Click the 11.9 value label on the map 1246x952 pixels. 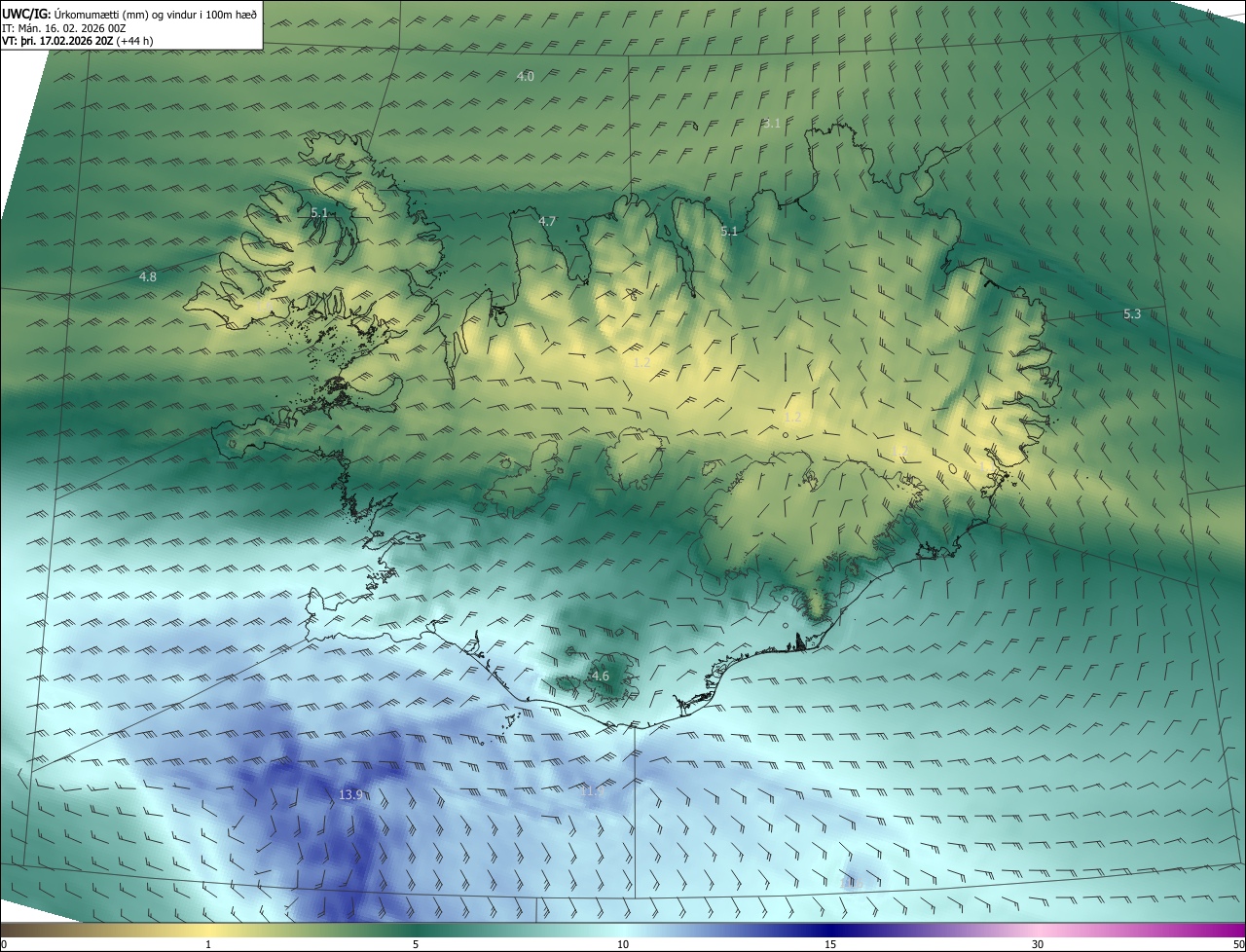coord(592,790)
